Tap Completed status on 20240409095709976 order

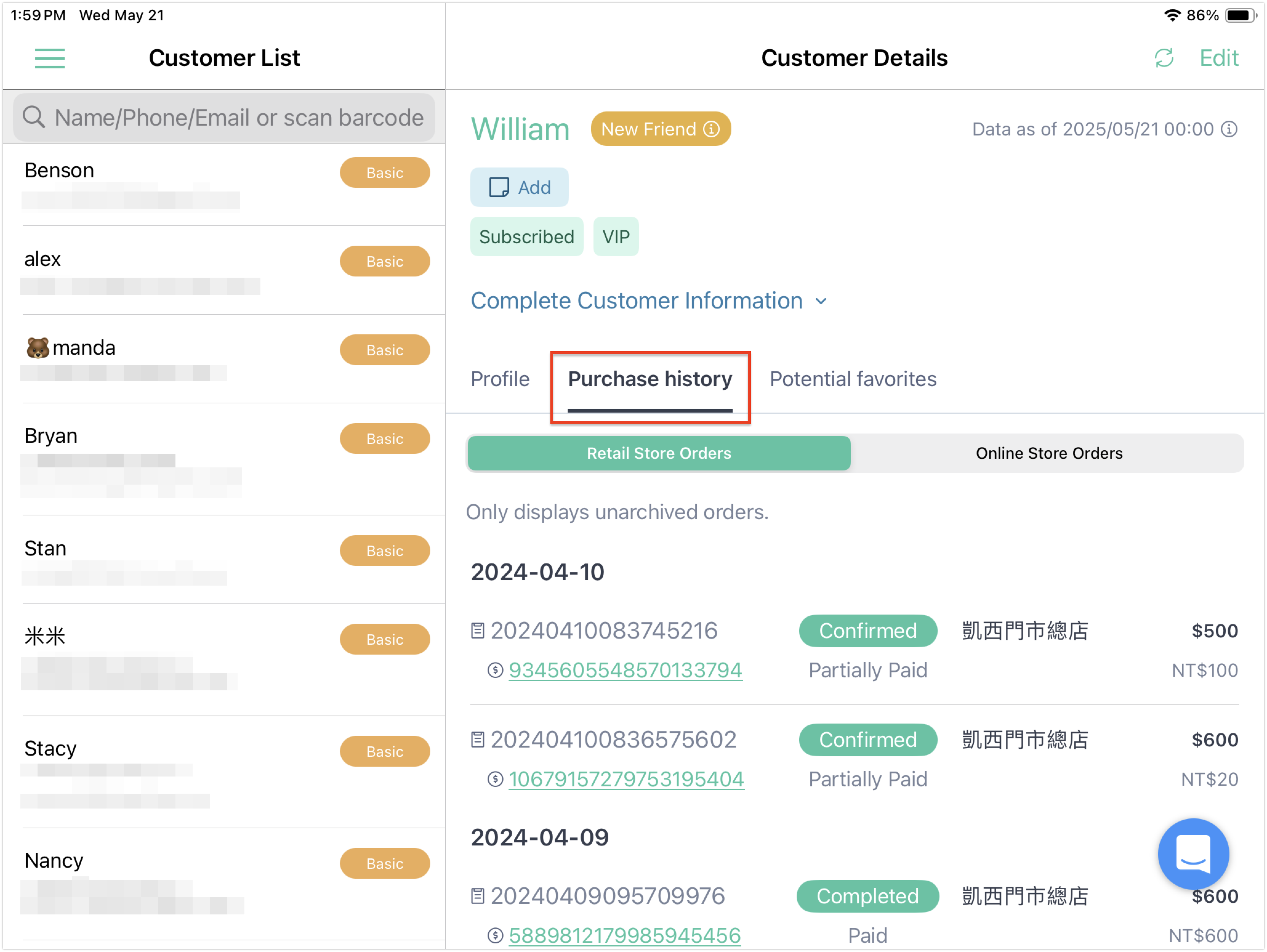(867, 896)
